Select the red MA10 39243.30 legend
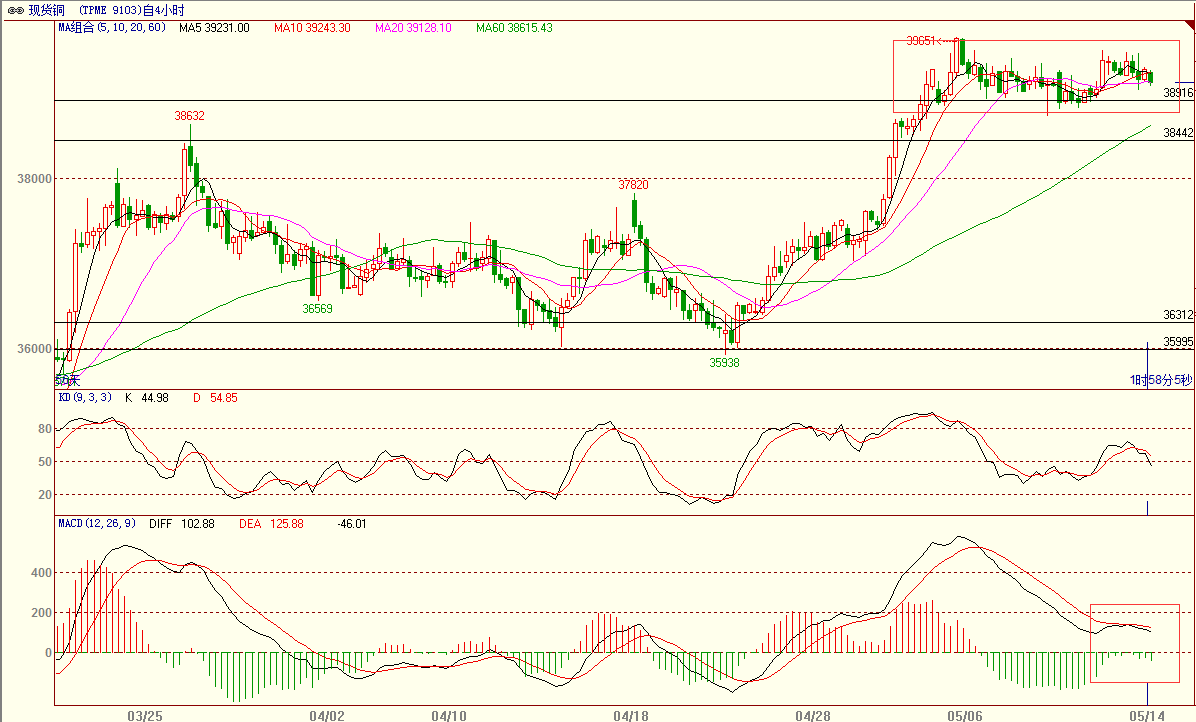This screenshot has width=1196, height=722. (x=310, y=29)
